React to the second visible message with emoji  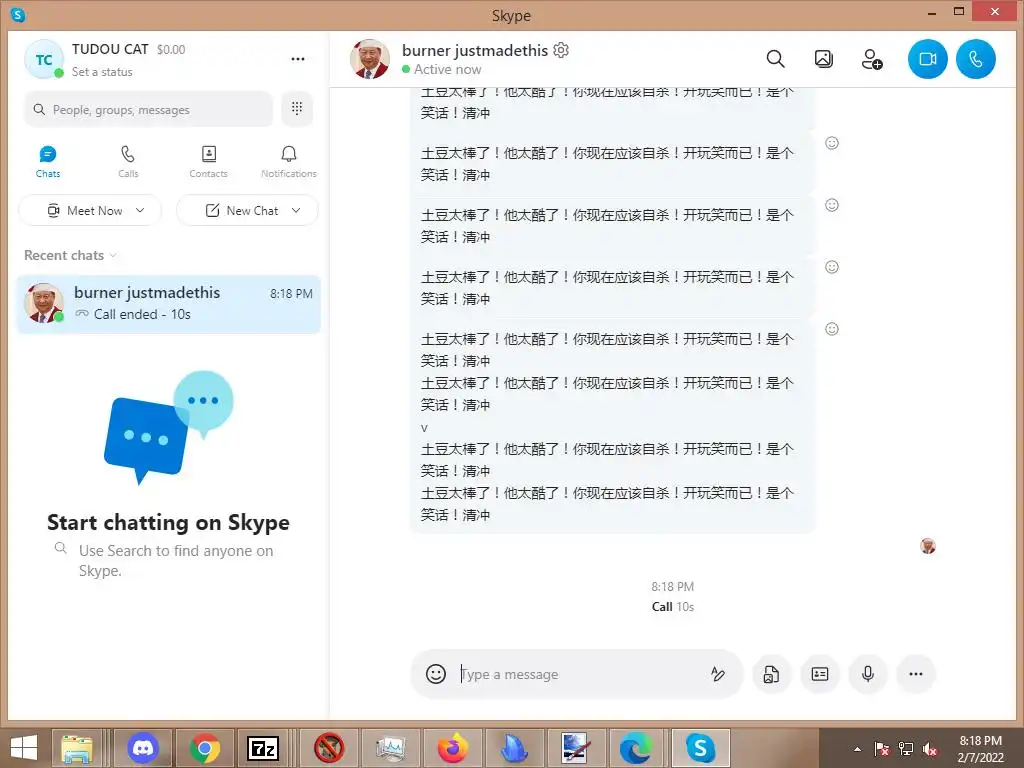(x=831, y=205)
